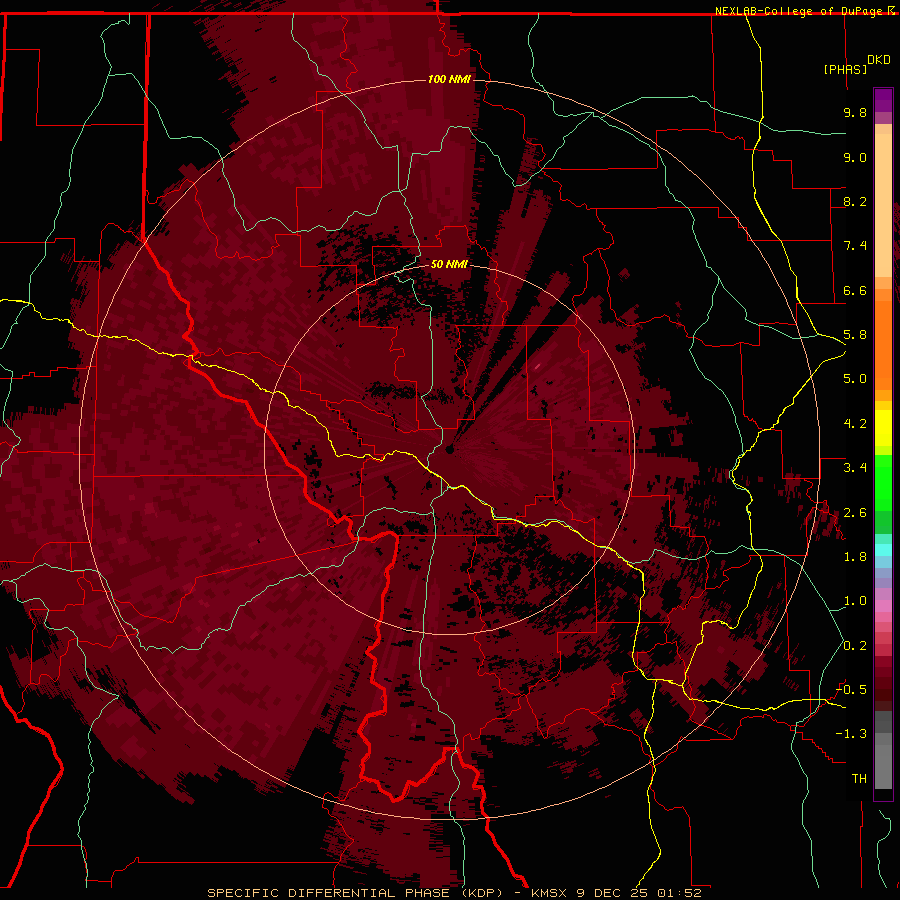Click the -0.5 scale value
Image resolution: width=900 pixels, height=900 pixels.
(x=851, y=690)
